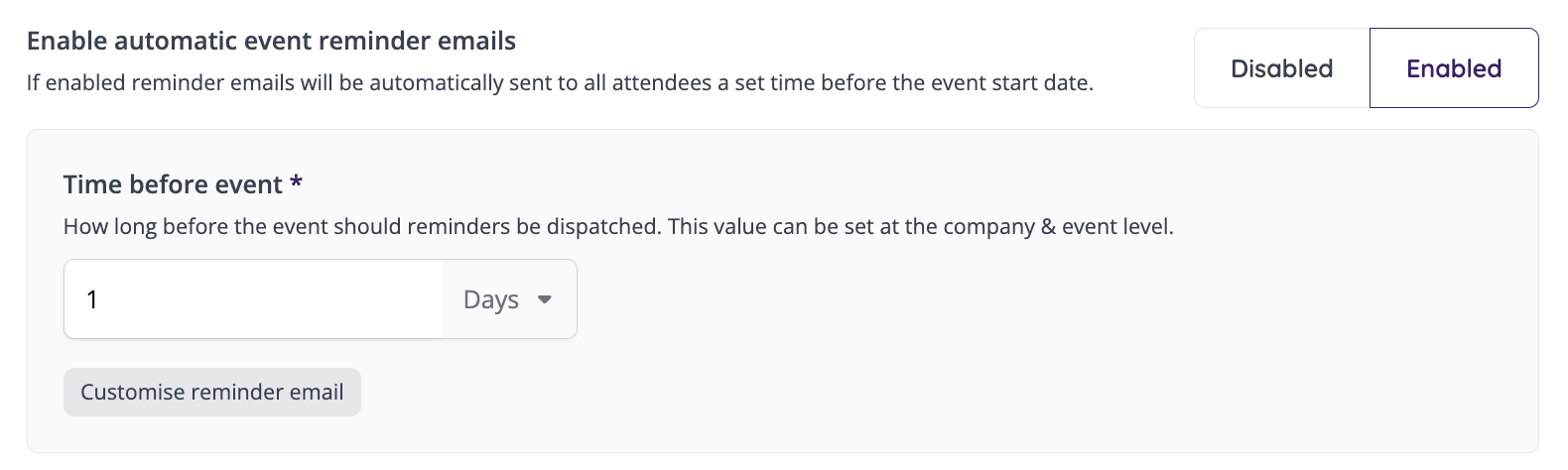The width and height of the screenshot is (1568, 470).
Task: Click the description about reminders sent to attendees
Action: pos(560,83)
